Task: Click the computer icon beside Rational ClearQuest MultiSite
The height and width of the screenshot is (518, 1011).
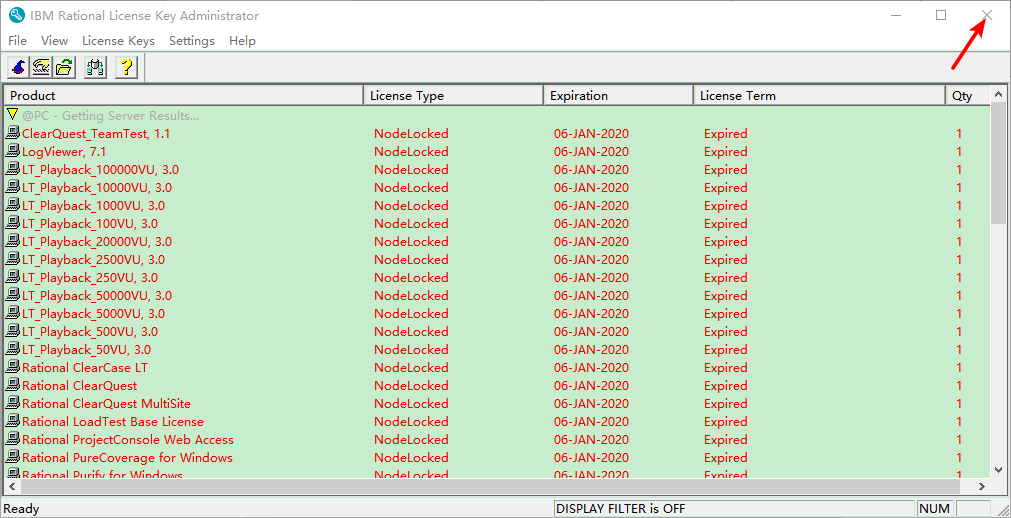Action: coord(13,404)
